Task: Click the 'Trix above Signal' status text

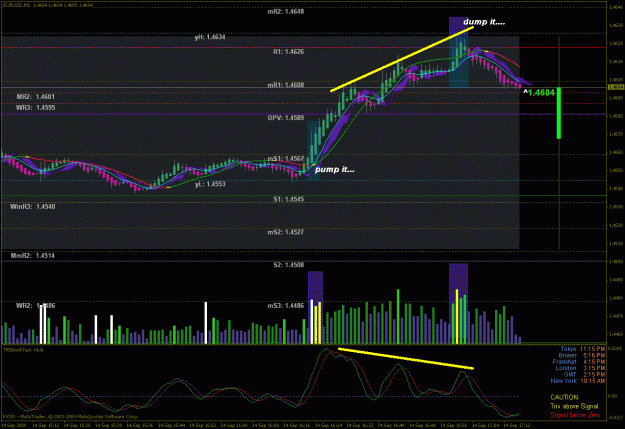Action: pyautogui.click(x=574, y=406)
